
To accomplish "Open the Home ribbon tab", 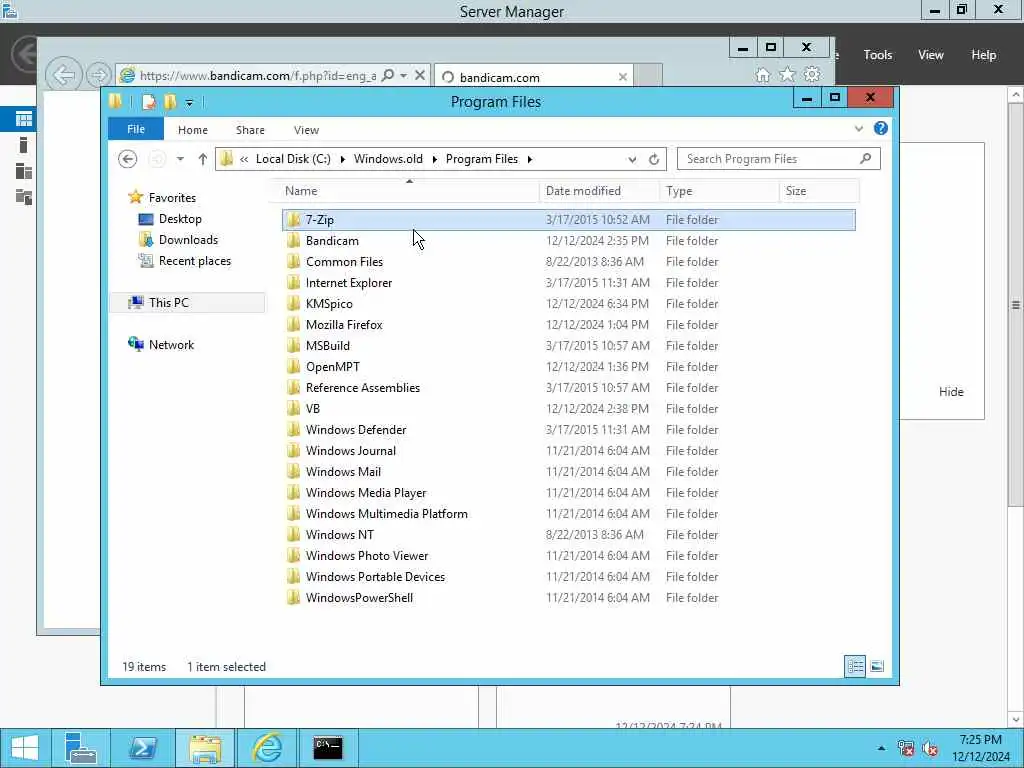I will [x=193, y=130].
